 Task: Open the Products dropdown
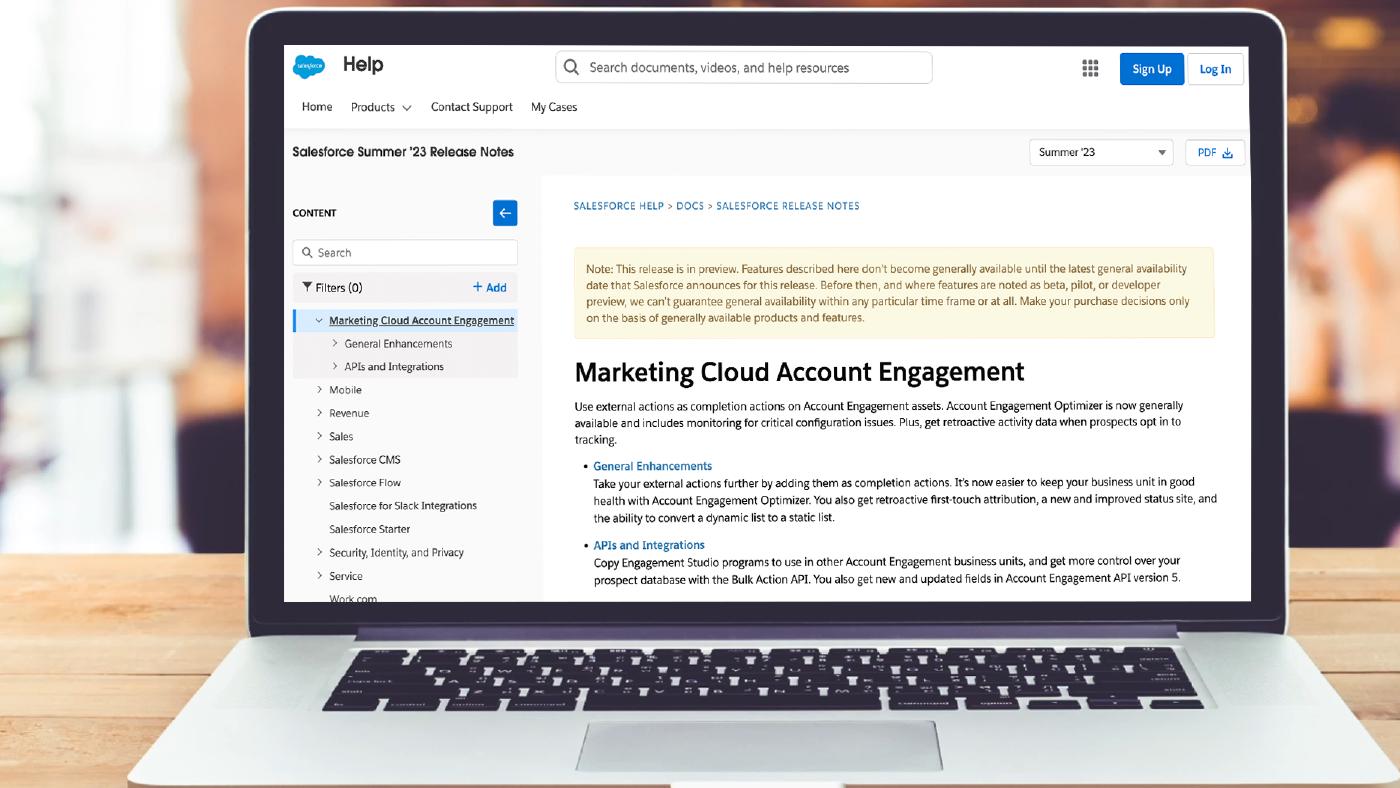pyautogui.click(x=381, y=107)
